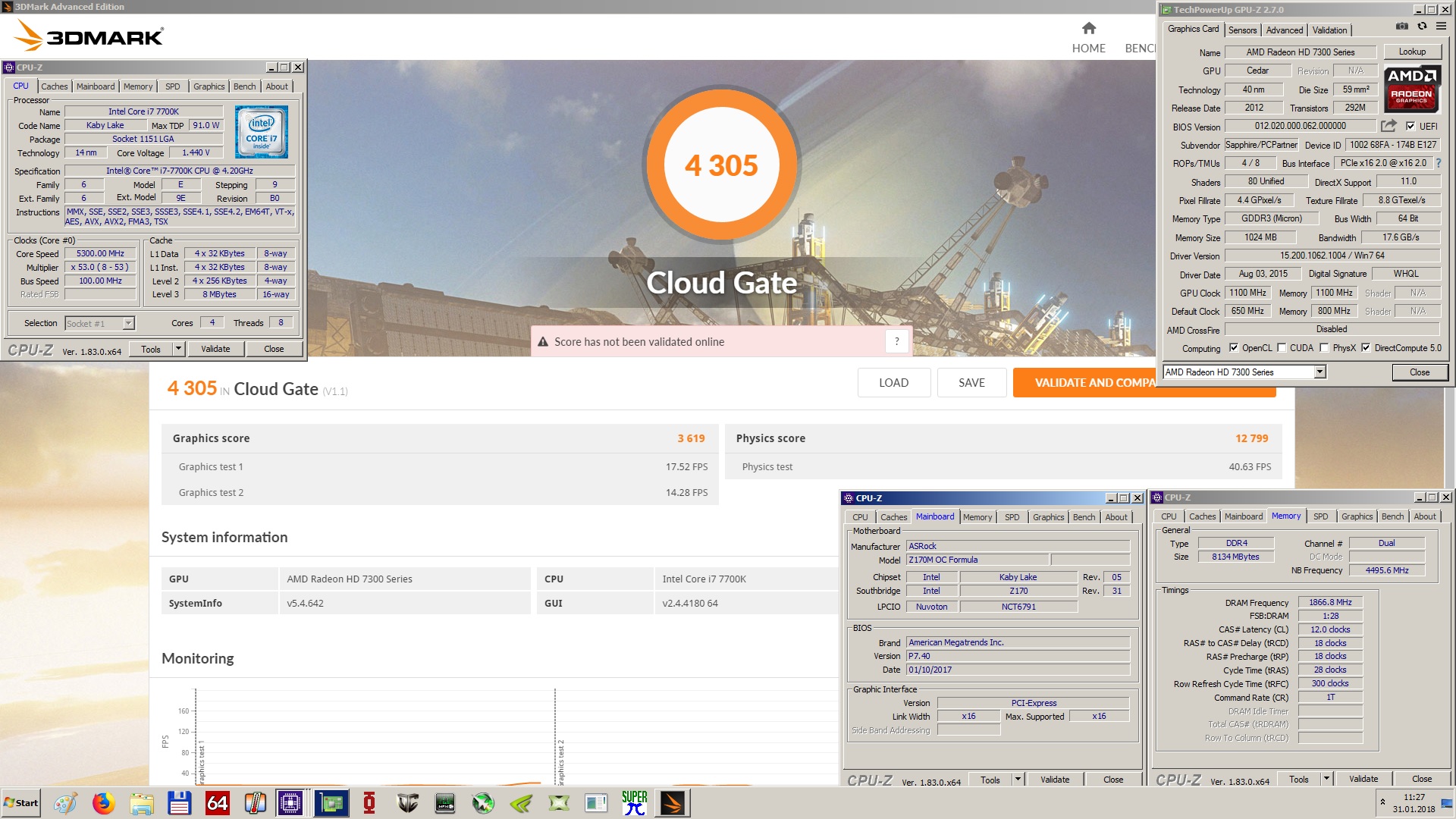Click the GPU-Z BIOS Version field
This screenshot has width=1456, height=819.
coord(1300,126)
